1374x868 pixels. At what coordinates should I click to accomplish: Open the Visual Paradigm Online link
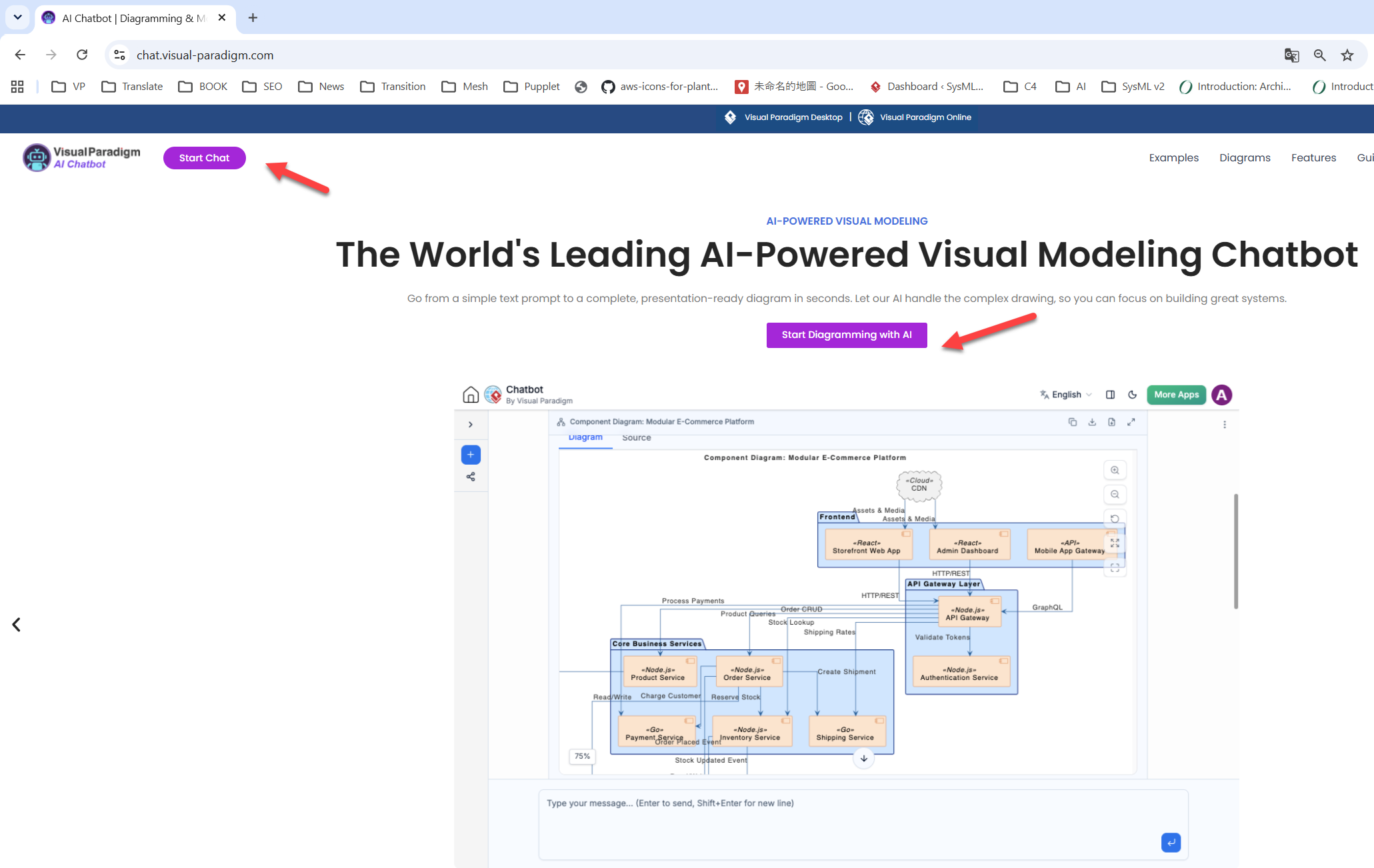(x=915, y=117)
